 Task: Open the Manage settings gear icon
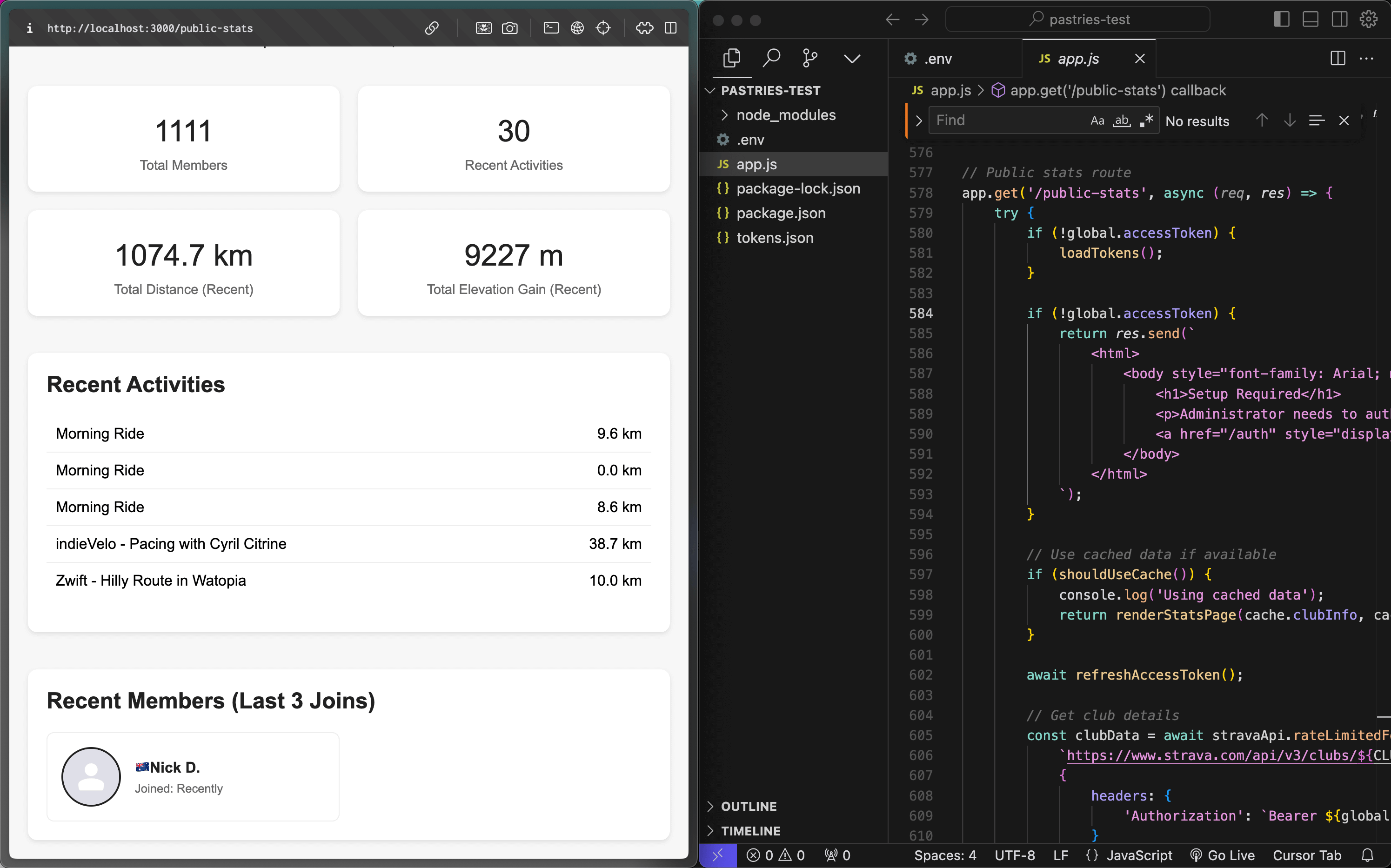click(1368, 20)
